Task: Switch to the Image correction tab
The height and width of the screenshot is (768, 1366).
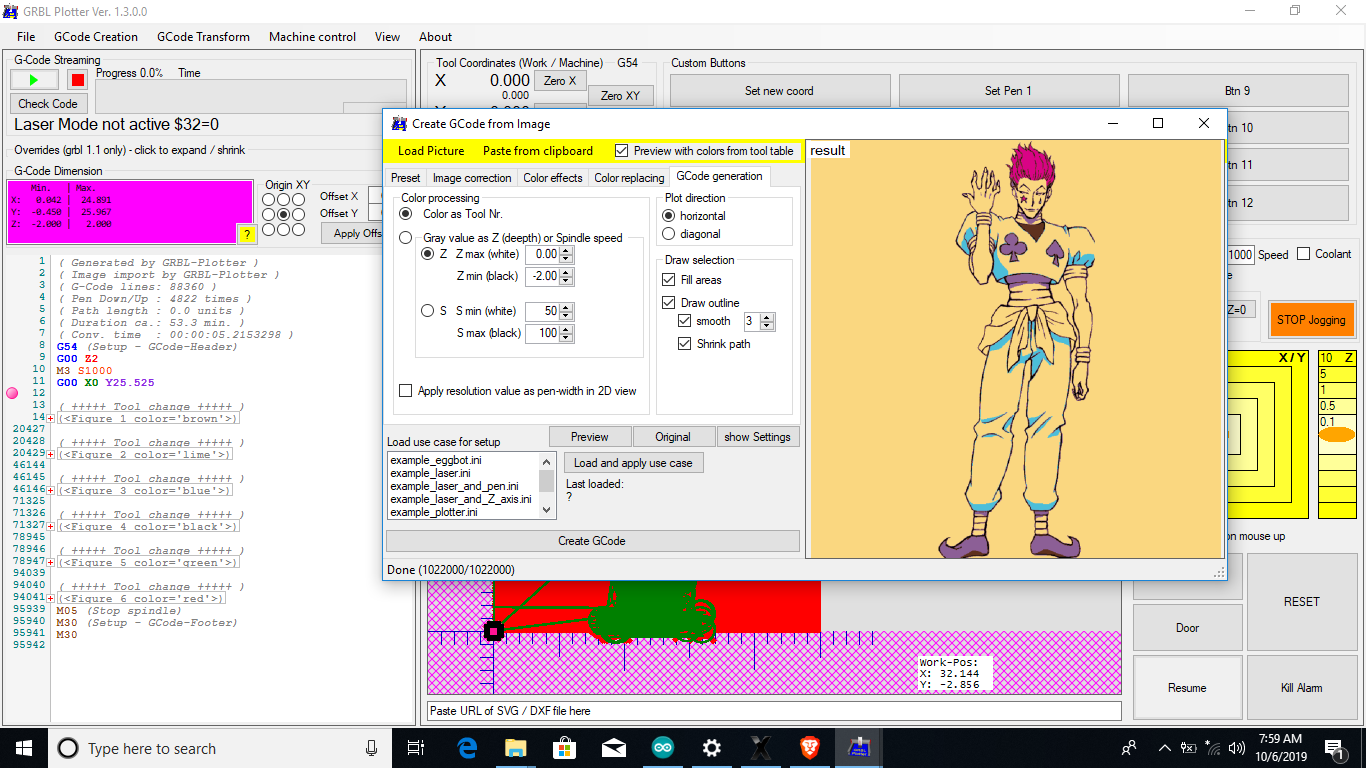Action: (x=472, y=178)
